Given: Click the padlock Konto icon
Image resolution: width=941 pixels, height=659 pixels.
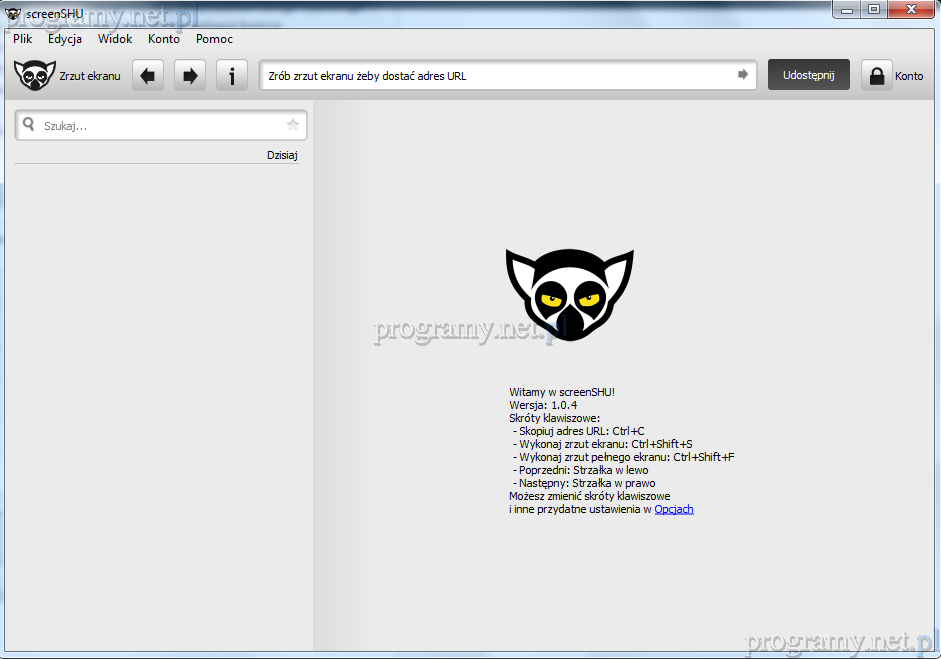Looking at the screenshot, I should point(877,76).
